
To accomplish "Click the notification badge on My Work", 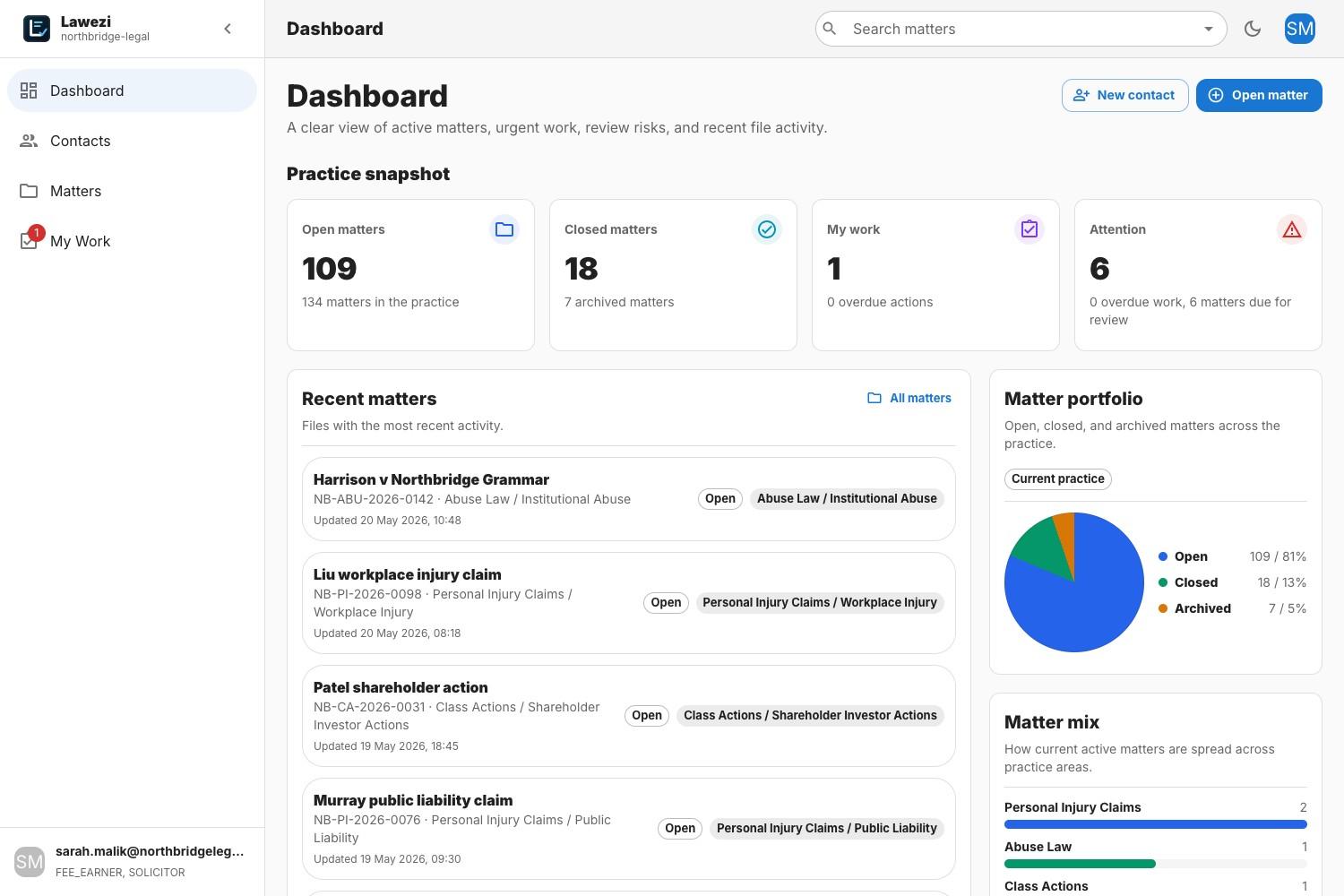I will tap(36, 233).
